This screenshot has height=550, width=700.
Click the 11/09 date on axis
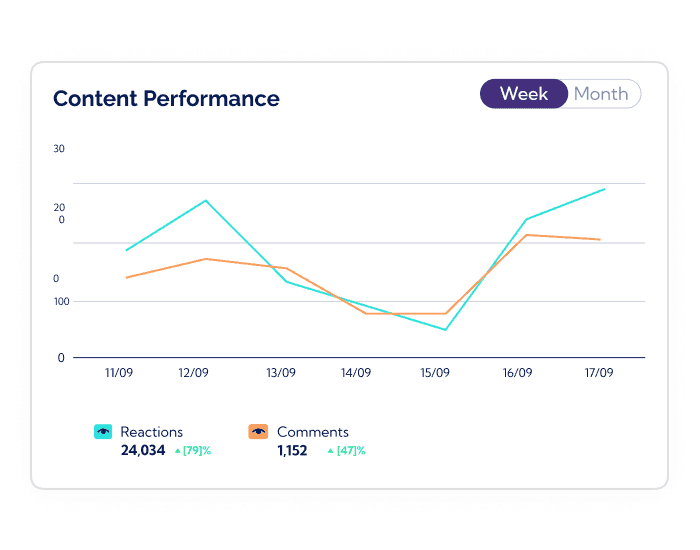(119, 373)
